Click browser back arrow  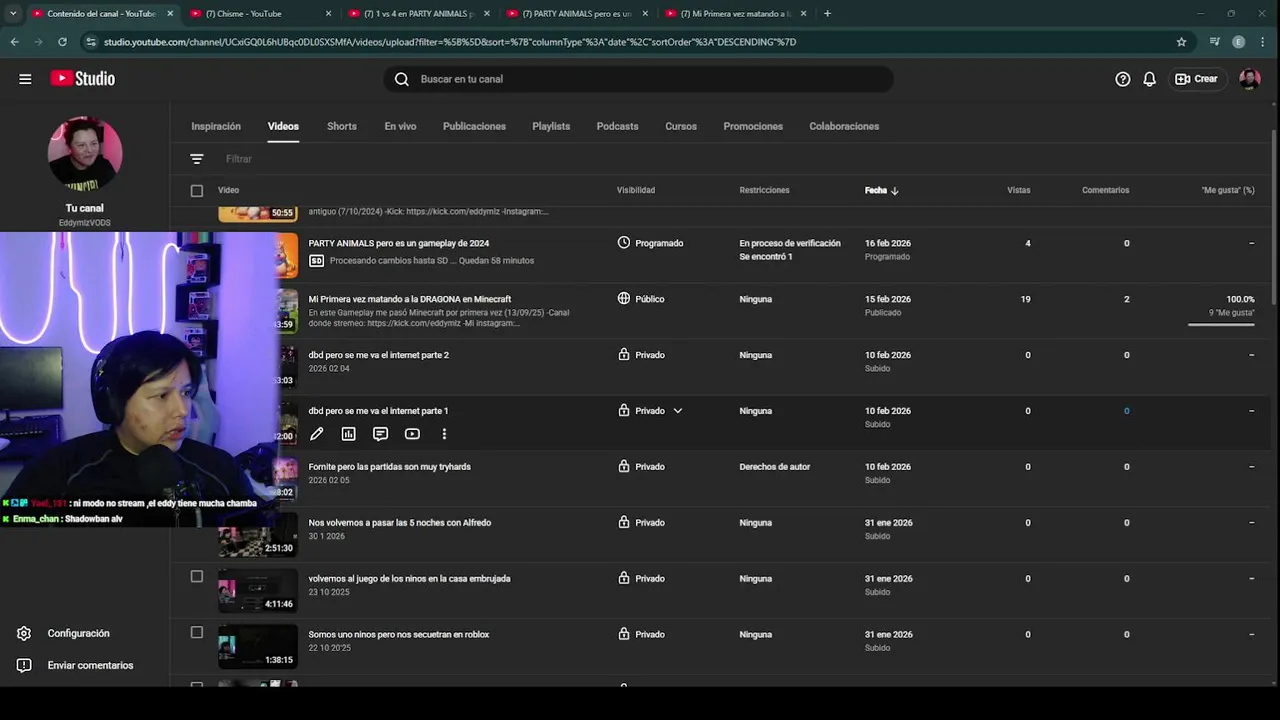coord(14,42)
